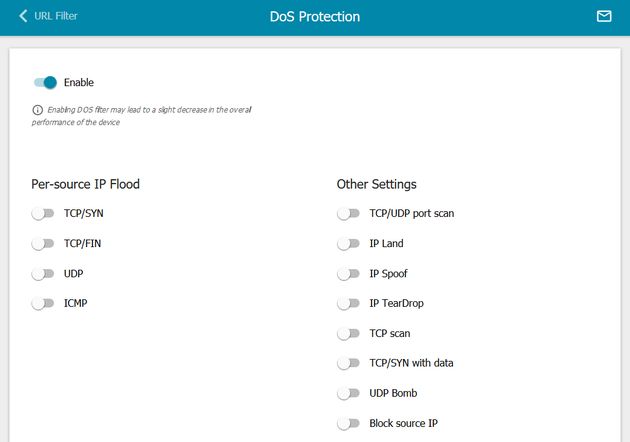Enable Block source IP toggle
The width and height of the screenshot is (630, 442).
click(348, 423)
